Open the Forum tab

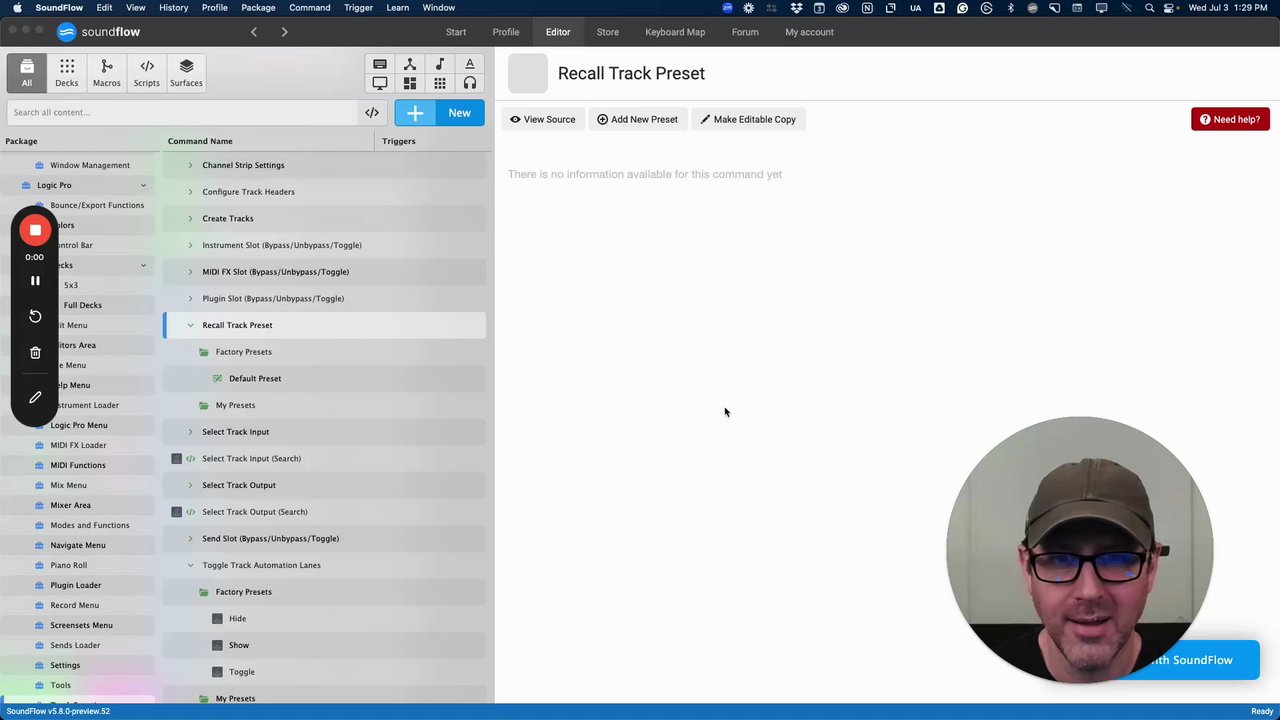coord(745,32)
